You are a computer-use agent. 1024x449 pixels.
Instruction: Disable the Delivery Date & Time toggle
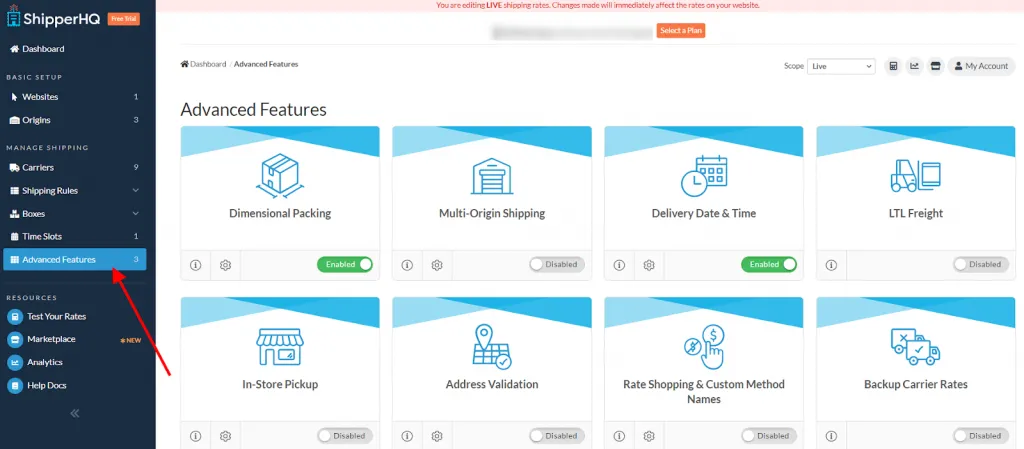pos(769,264)
